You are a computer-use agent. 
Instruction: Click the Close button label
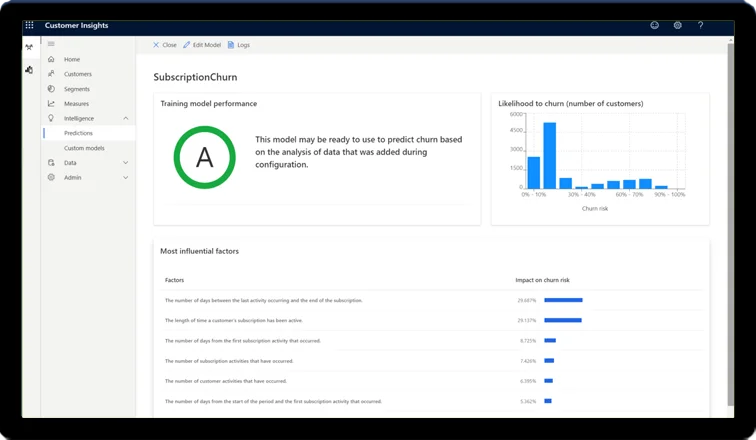point(169,45)
